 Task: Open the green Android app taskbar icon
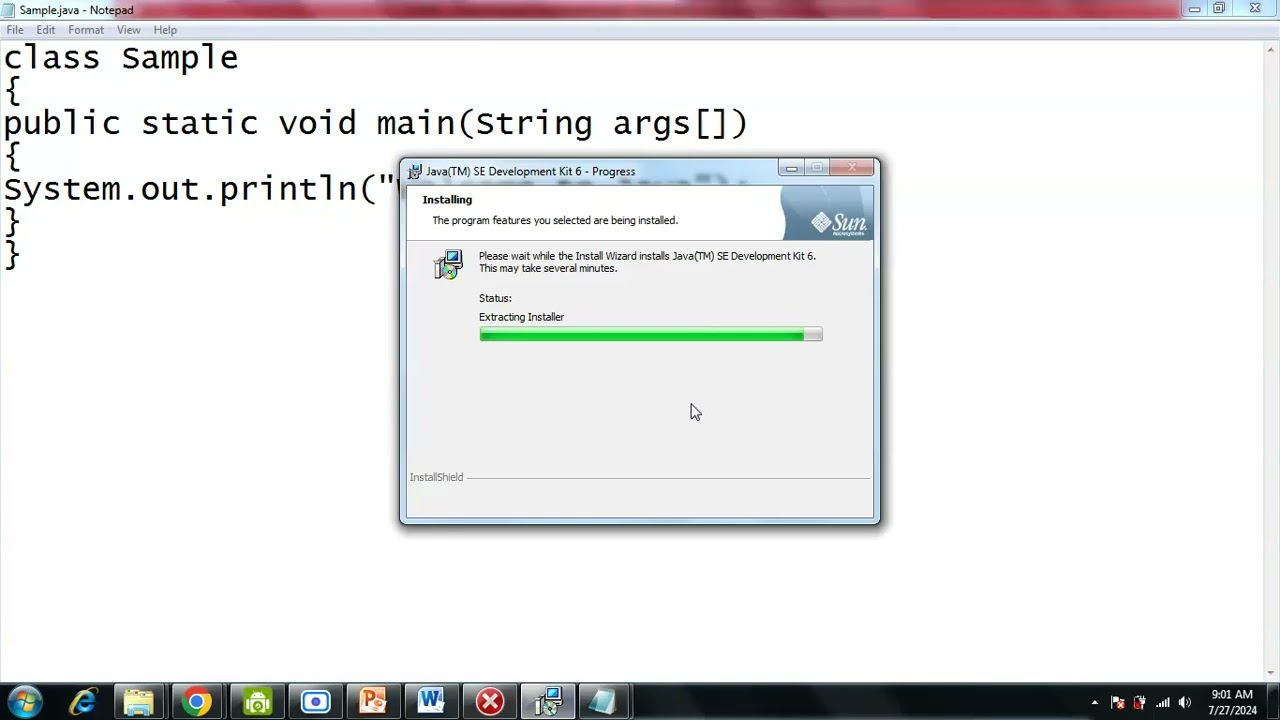257,702
